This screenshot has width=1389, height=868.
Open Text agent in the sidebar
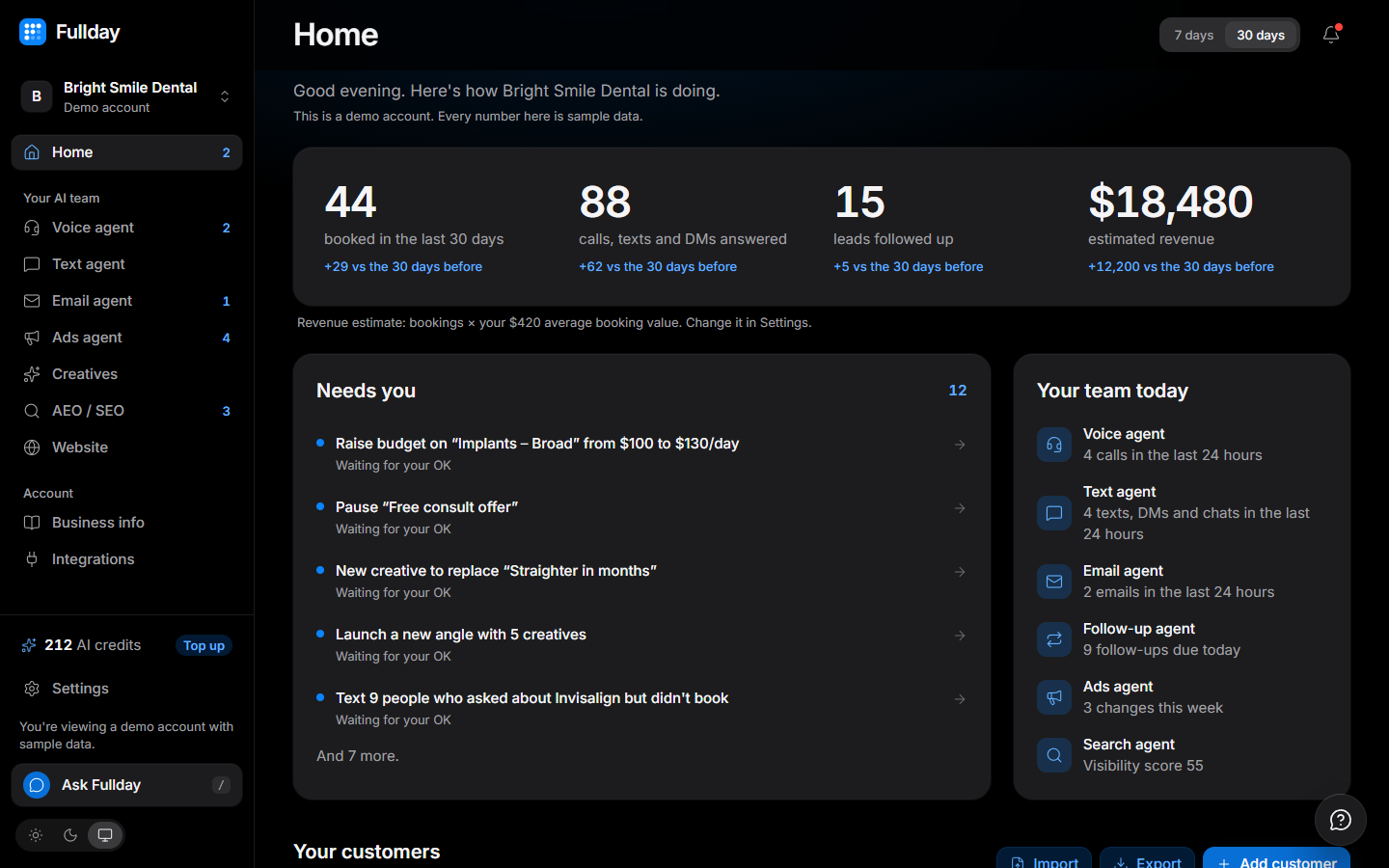[x=127, y=264]
